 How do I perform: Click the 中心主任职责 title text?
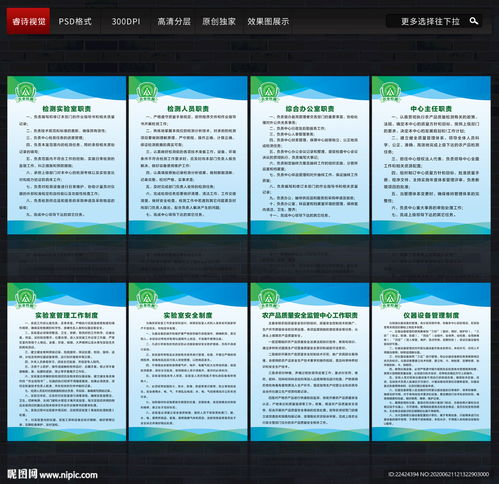click(x=431, y=109)
